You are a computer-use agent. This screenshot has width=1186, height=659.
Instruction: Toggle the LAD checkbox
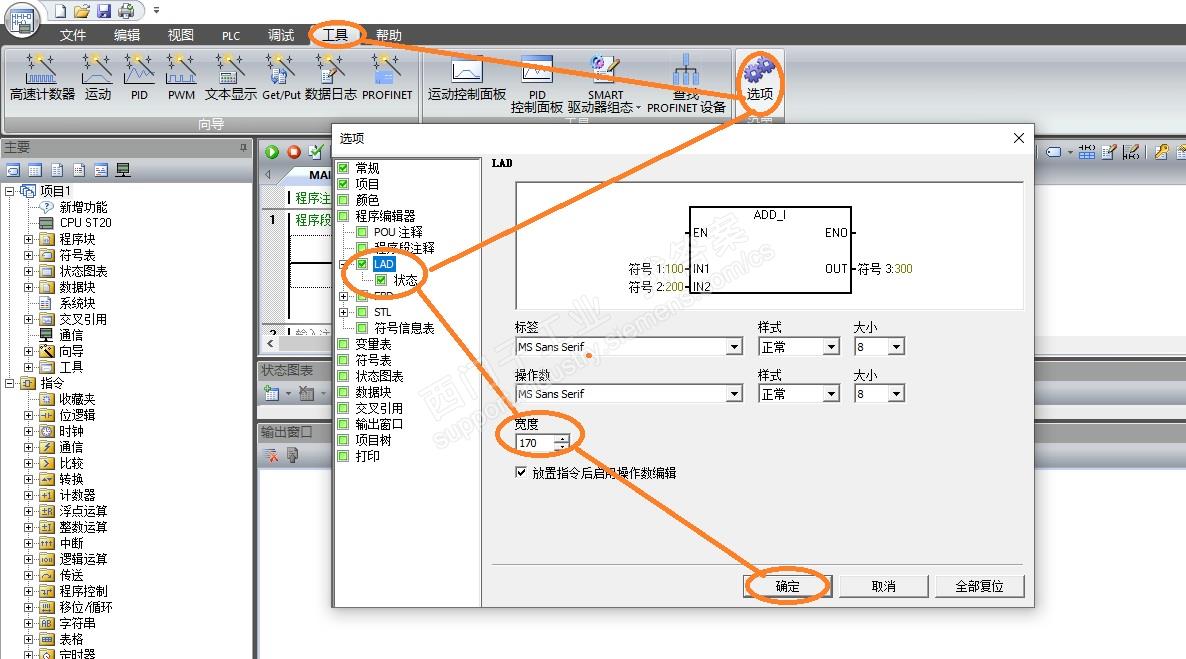[x=362, y=264]
